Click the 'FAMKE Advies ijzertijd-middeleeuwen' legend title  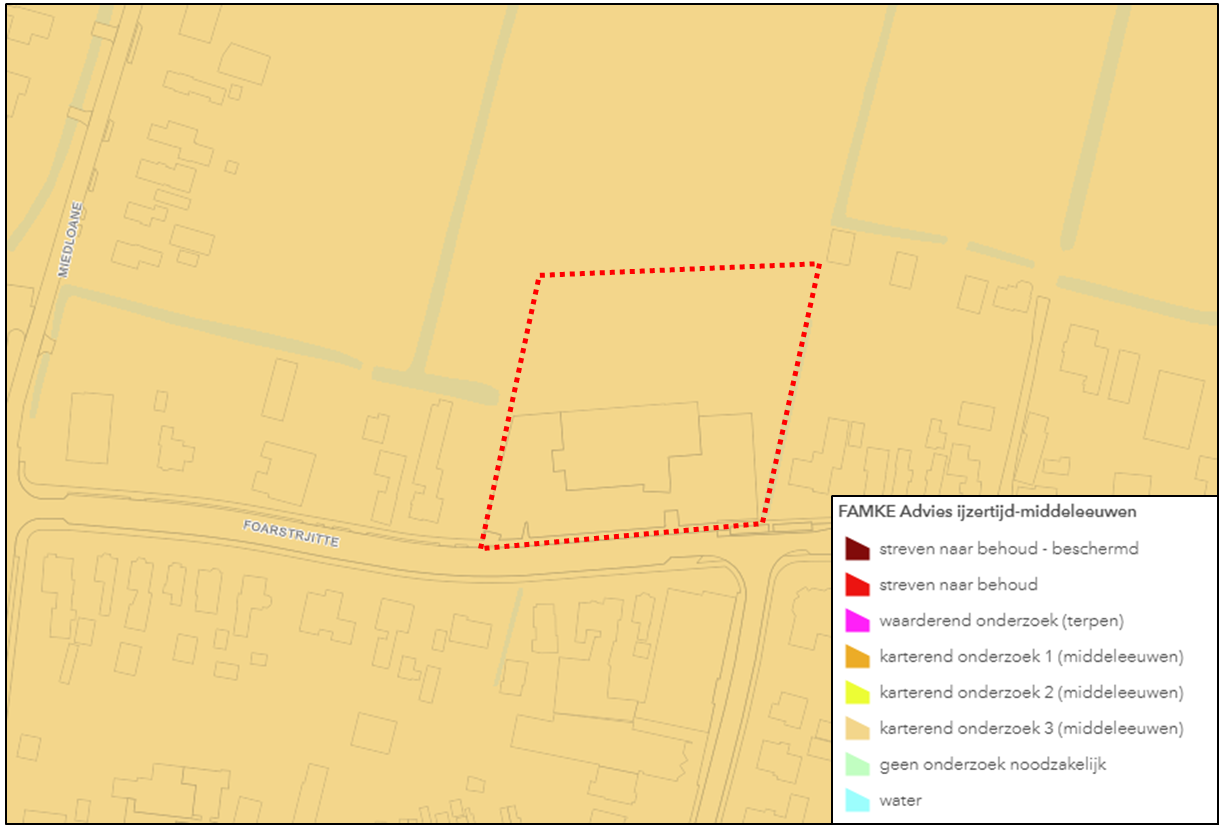pos(987,512)
